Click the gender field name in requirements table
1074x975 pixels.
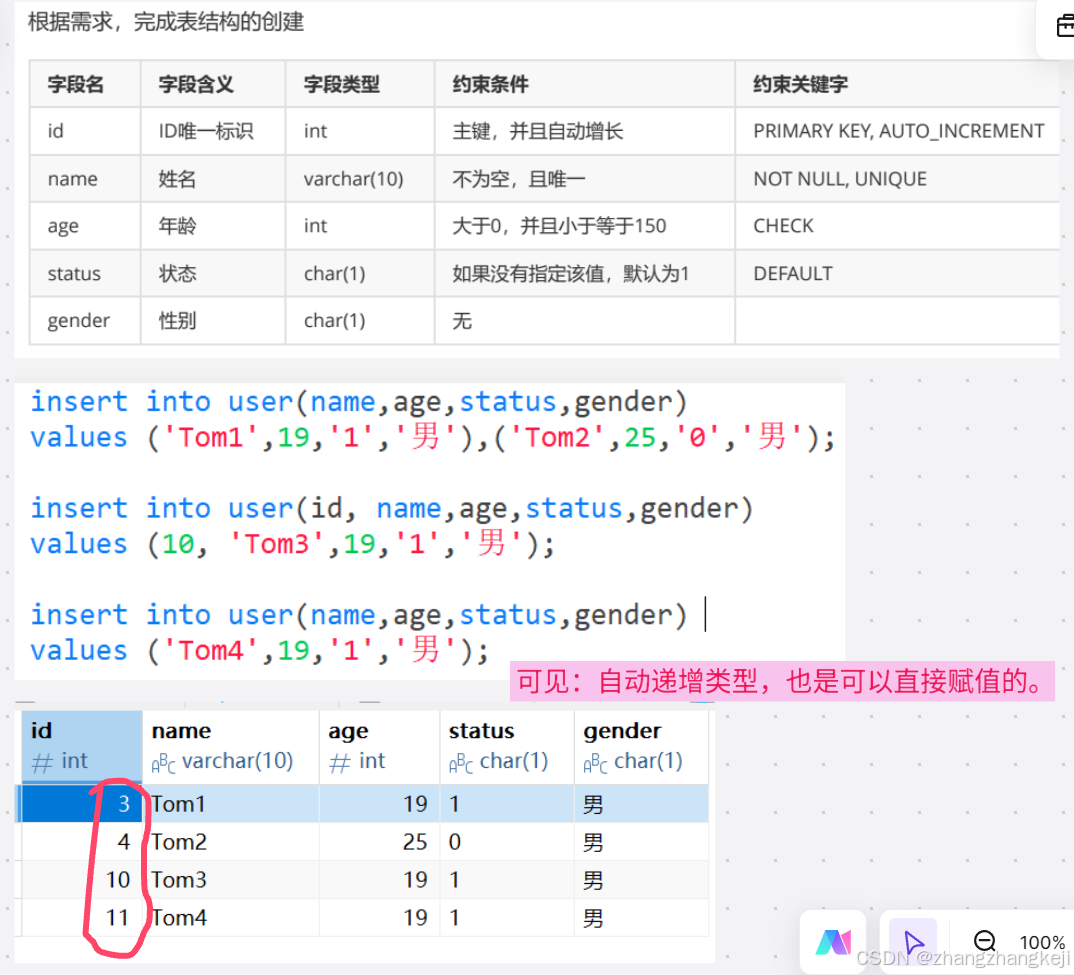coord(85,321)
